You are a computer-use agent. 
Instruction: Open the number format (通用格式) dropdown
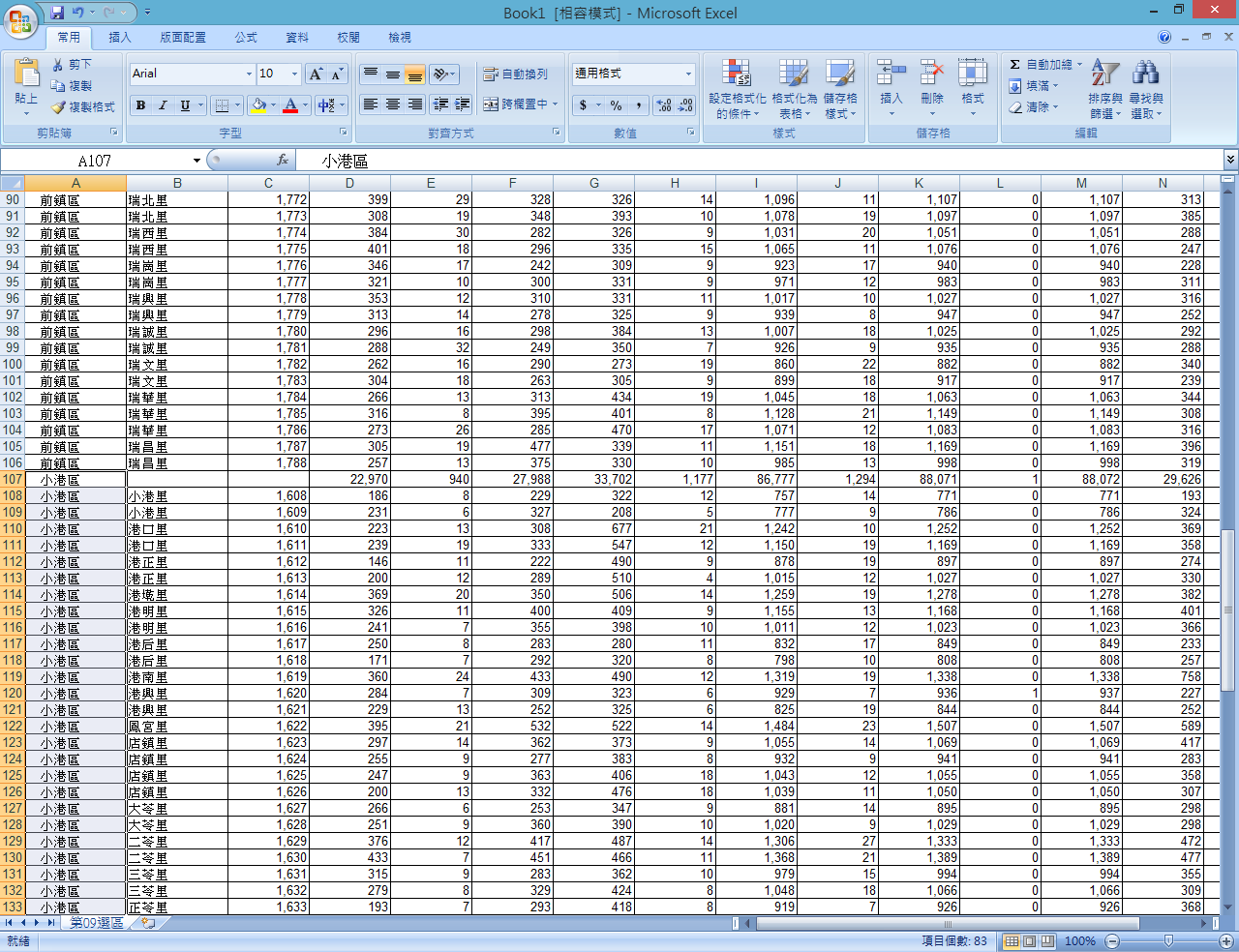coord(688,74)
